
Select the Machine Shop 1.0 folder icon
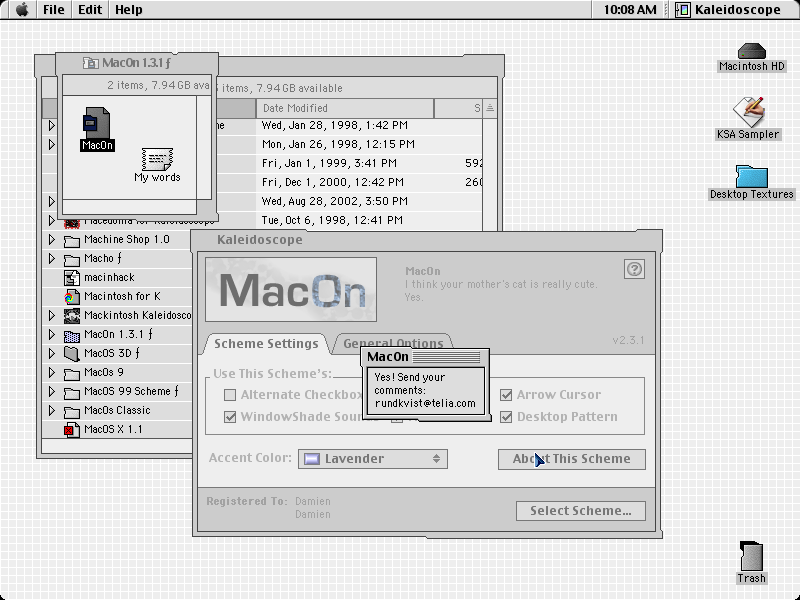[72, 240]
